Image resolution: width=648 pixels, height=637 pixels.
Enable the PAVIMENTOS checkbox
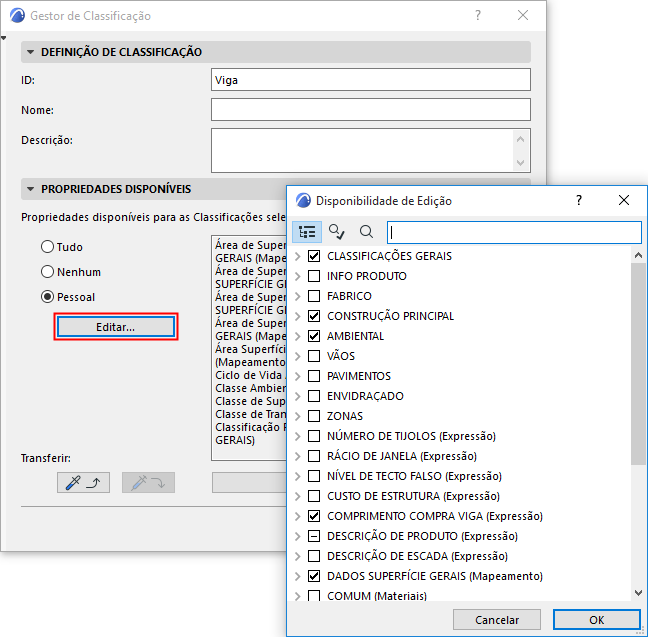point(314,376)
